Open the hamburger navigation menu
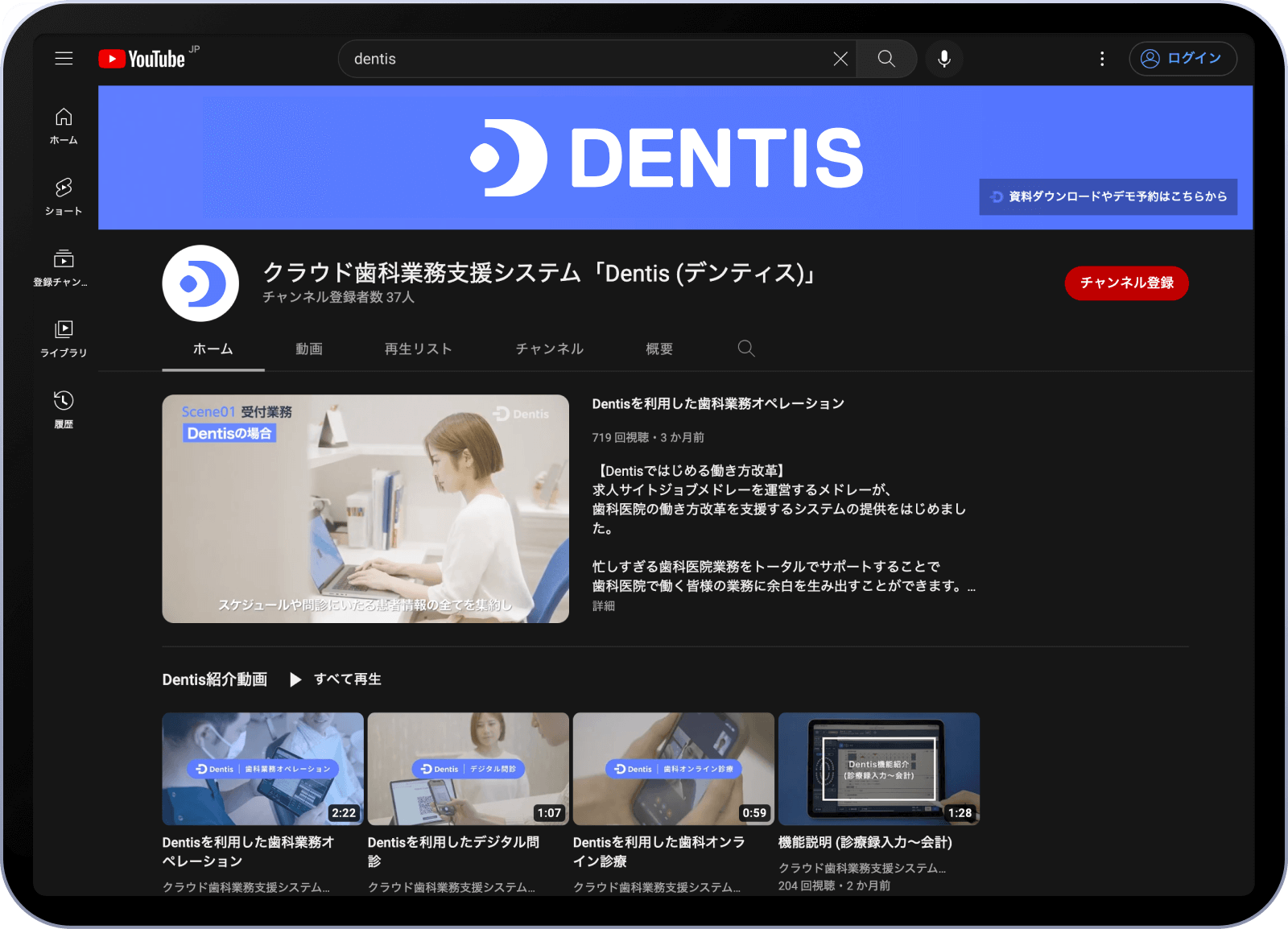Viewport: 1288px width, 929px height. (x=64, y=58)
